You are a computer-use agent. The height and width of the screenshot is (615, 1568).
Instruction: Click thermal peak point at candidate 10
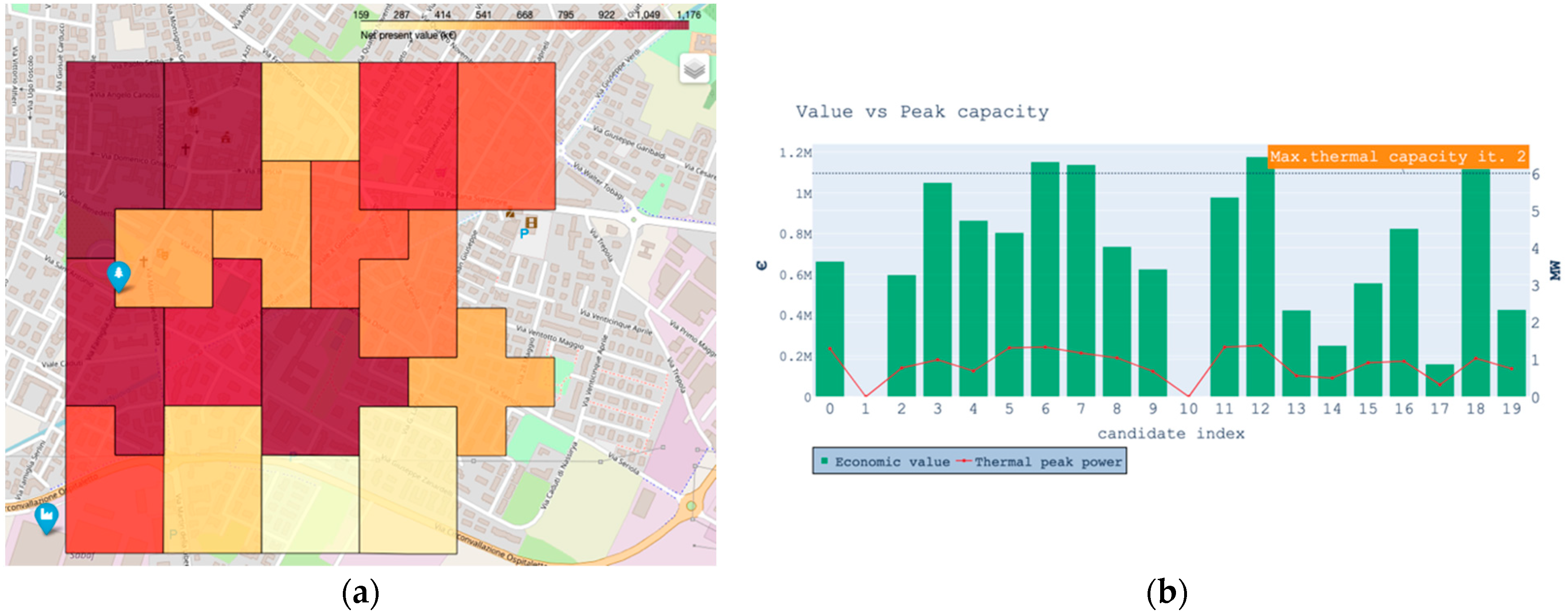(x=1189, y=396)
